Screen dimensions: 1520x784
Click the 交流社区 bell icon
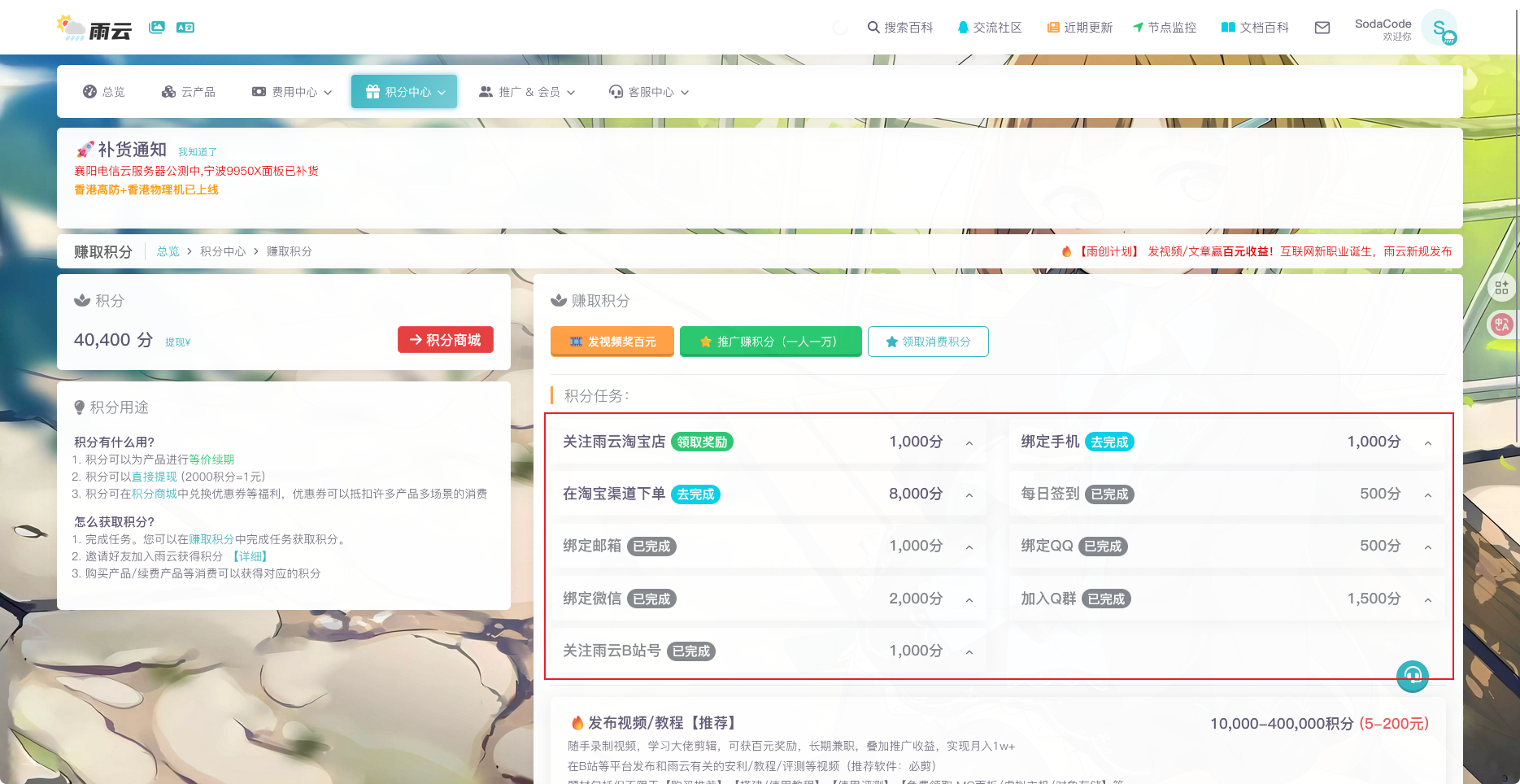tap(963, 27)
